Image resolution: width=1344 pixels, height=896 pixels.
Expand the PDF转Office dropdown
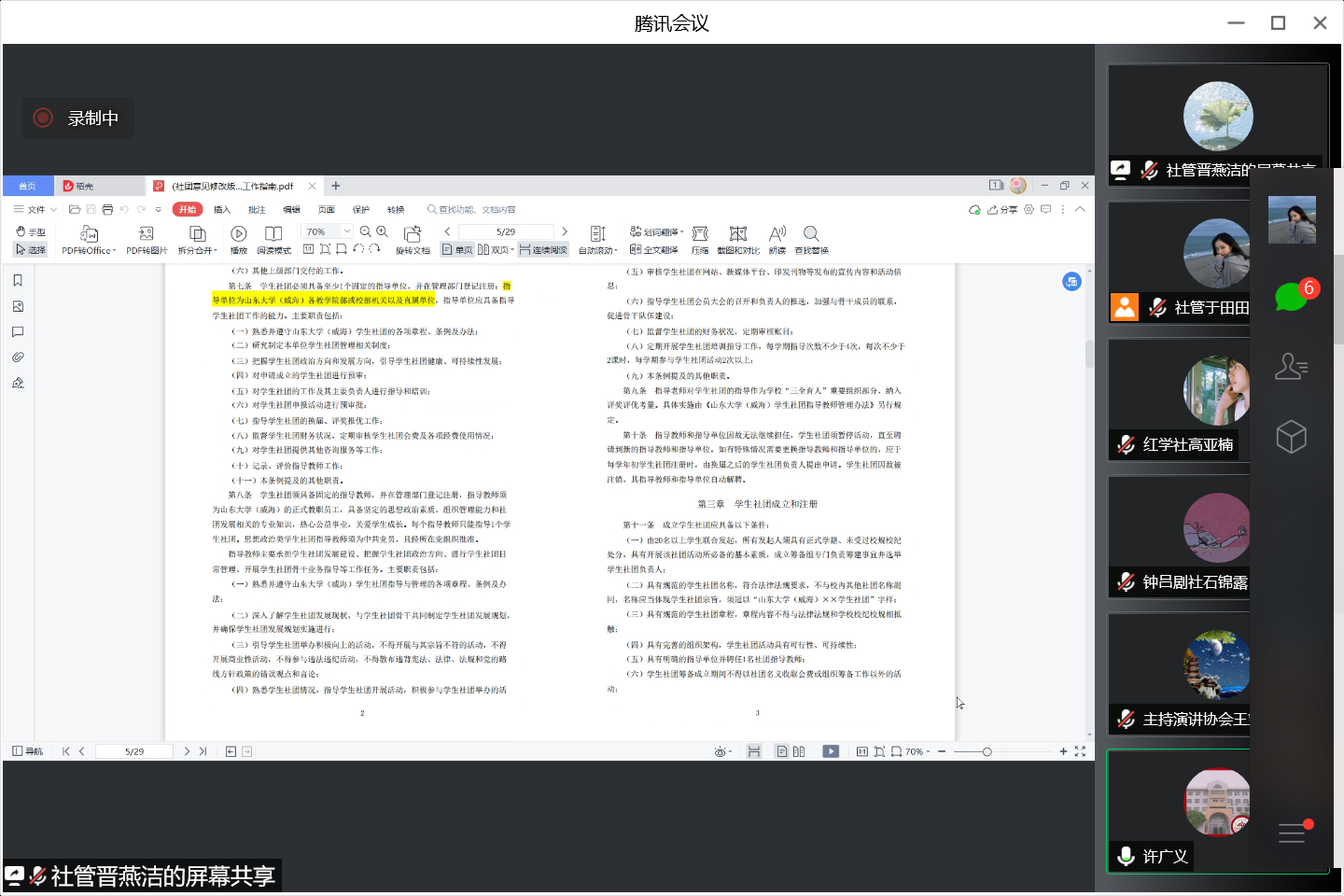(89, 250)
